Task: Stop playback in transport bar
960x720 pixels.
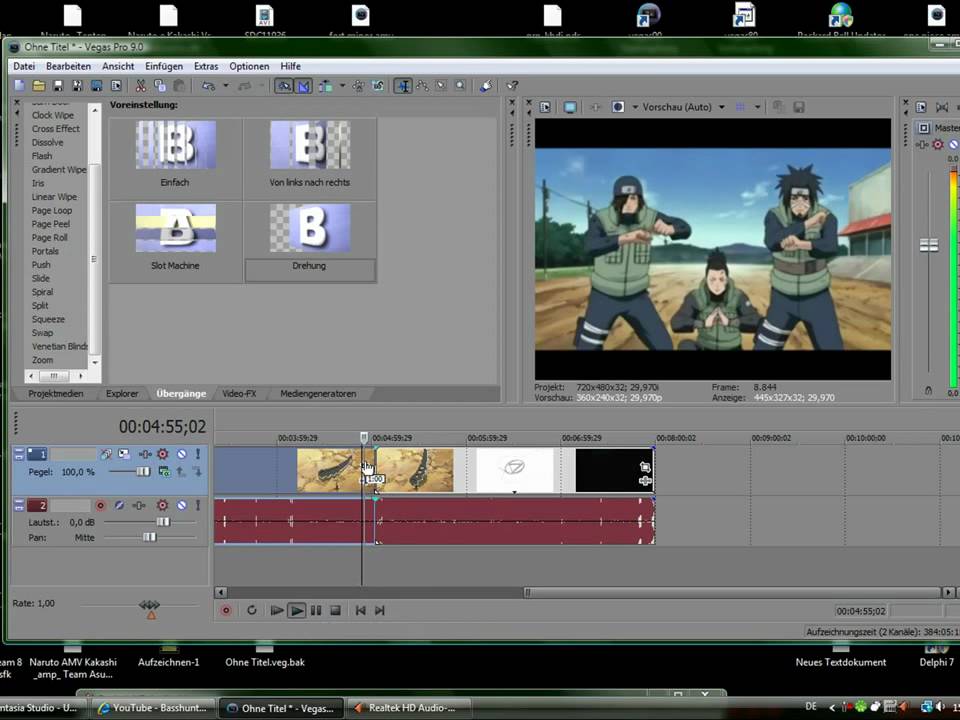Action: tap(336, 610)
